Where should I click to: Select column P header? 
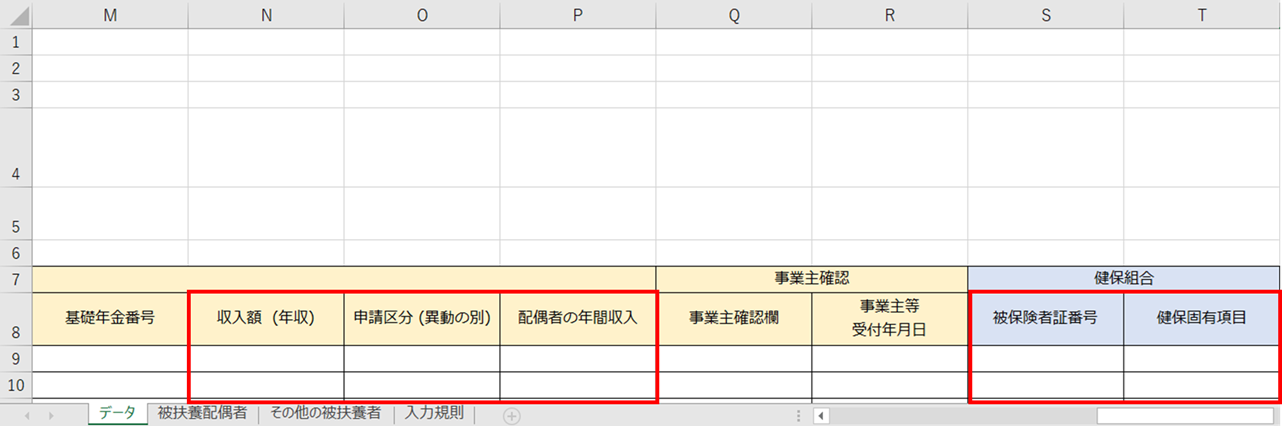pos(578,15)
